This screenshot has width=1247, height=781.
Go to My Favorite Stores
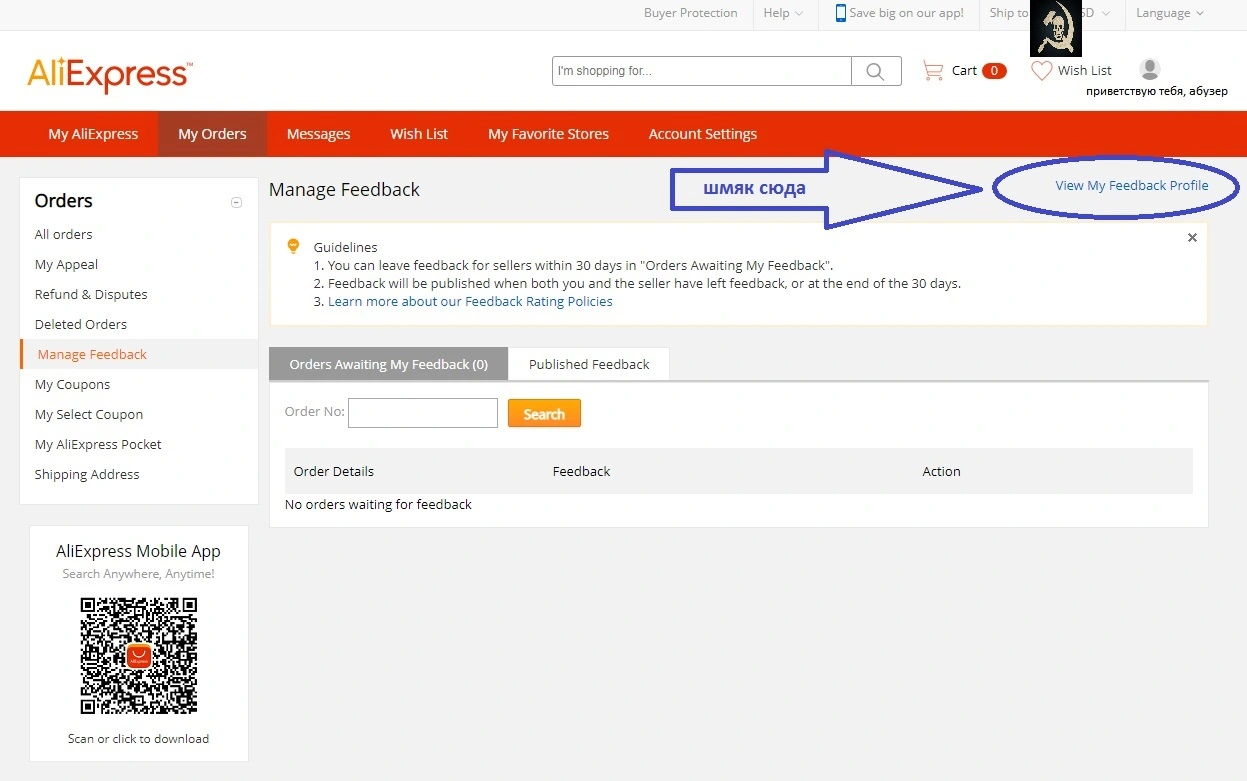point(548,134)
